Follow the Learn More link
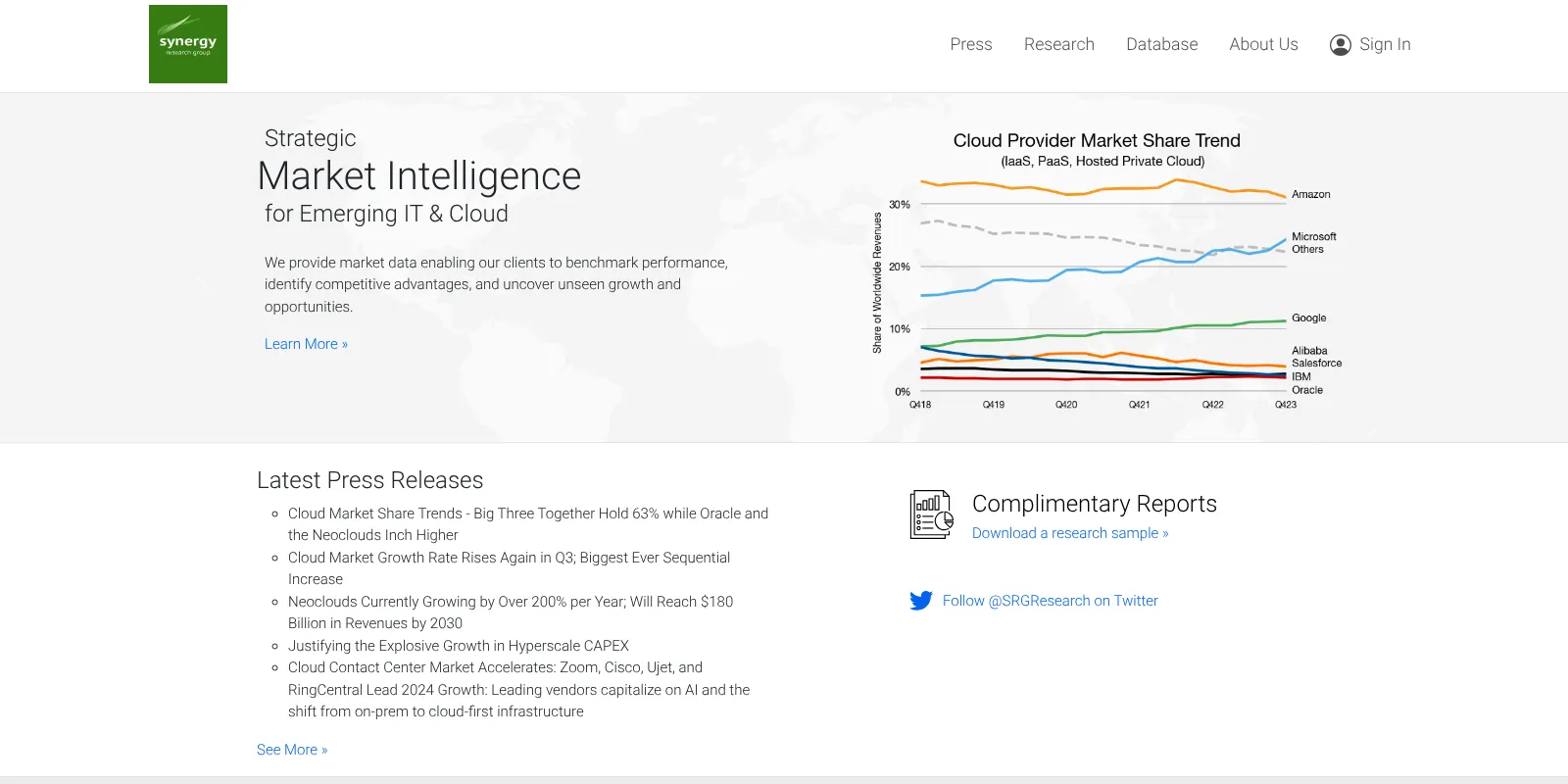 pyautogui.click(x=306, y=344)
